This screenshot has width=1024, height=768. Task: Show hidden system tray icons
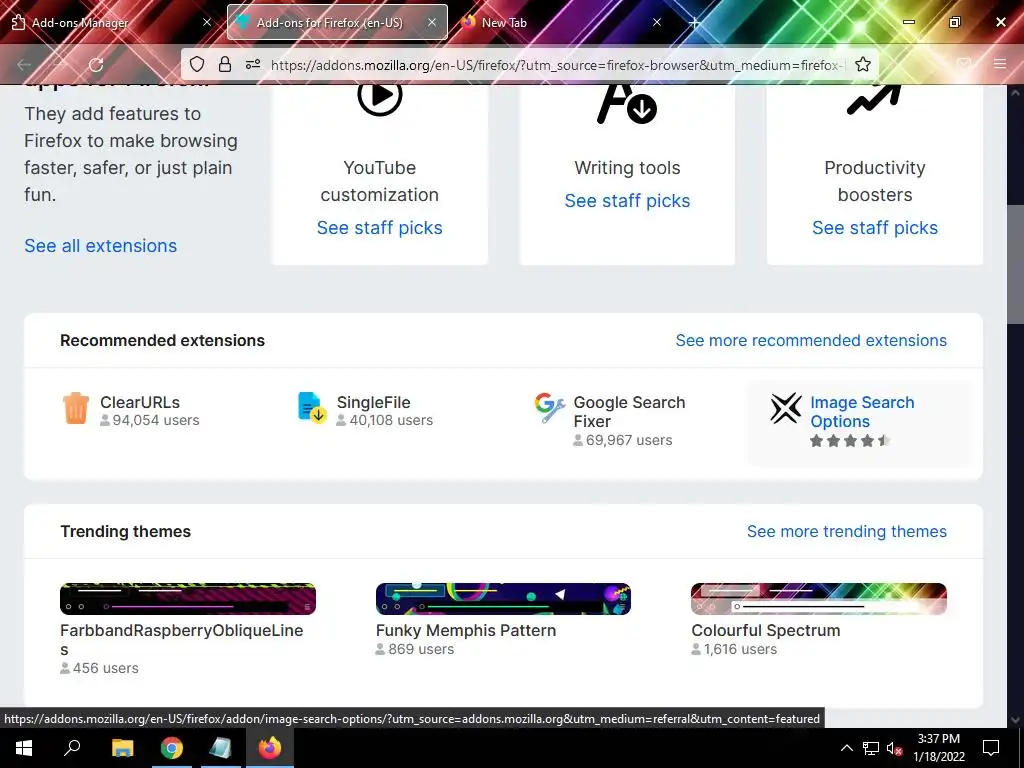(846, 748)
